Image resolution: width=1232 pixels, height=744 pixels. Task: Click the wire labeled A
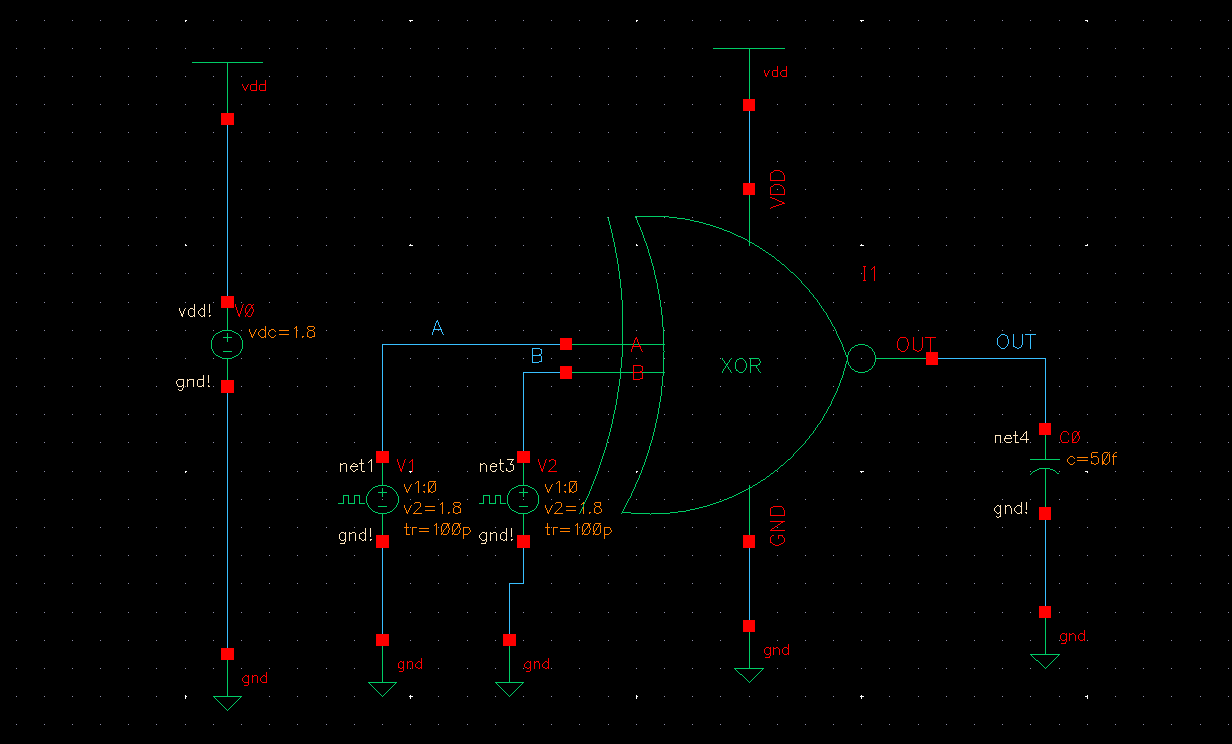(x=470, y=344)
